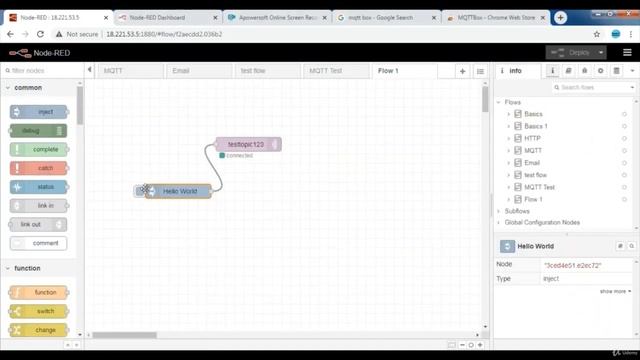Select the Email flow in outline
This screenshot has width=640, height=360.
point(532,163)
